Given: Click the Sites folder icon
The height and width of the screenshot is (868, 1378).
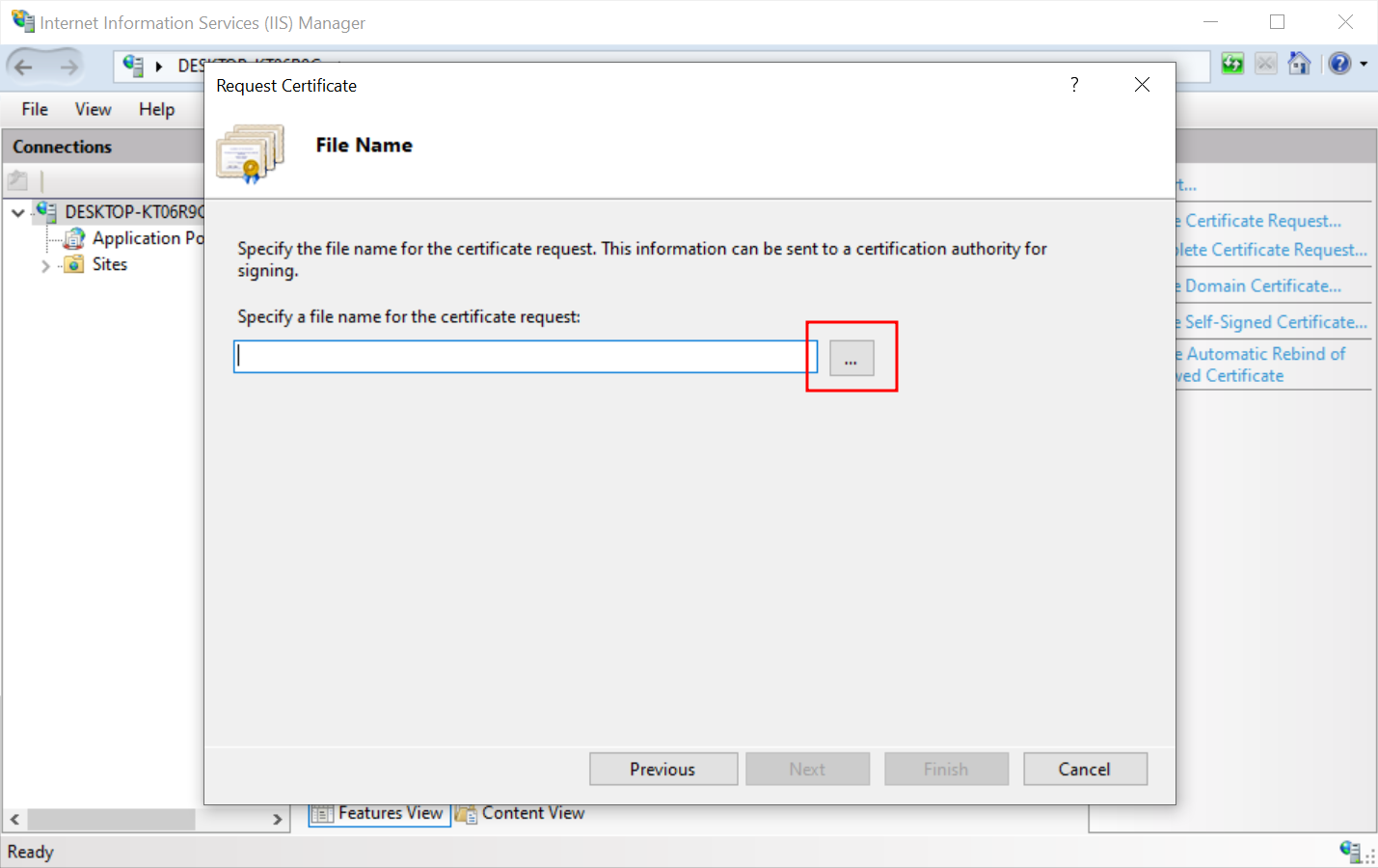Looking at the screenshot, I should (x=73, y=264).
